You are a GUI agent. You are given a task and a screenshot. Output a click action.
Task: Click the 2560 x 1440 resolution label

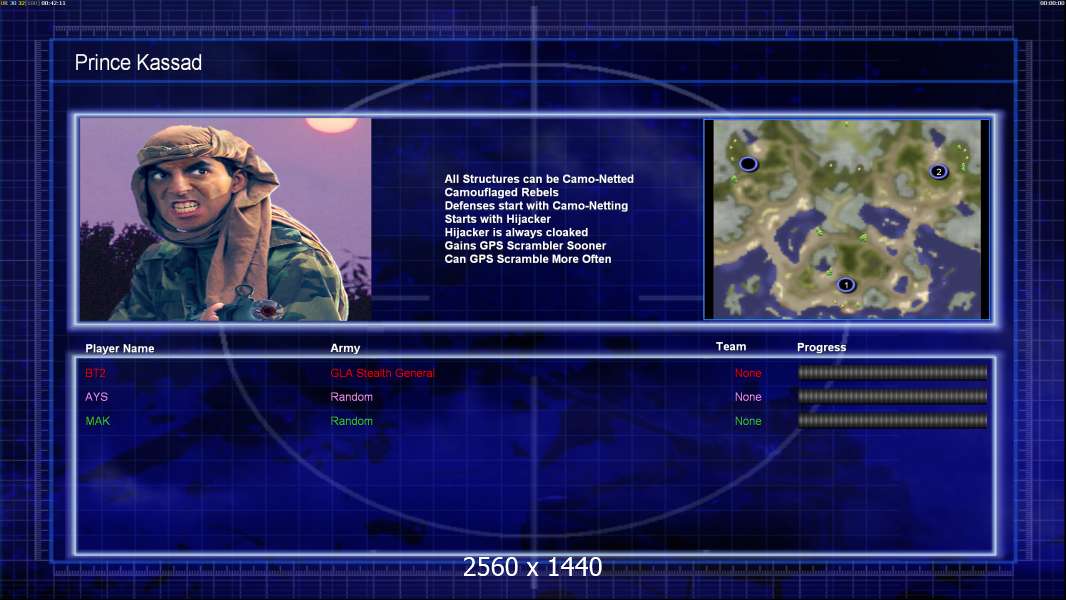click(x=532, y=567)
